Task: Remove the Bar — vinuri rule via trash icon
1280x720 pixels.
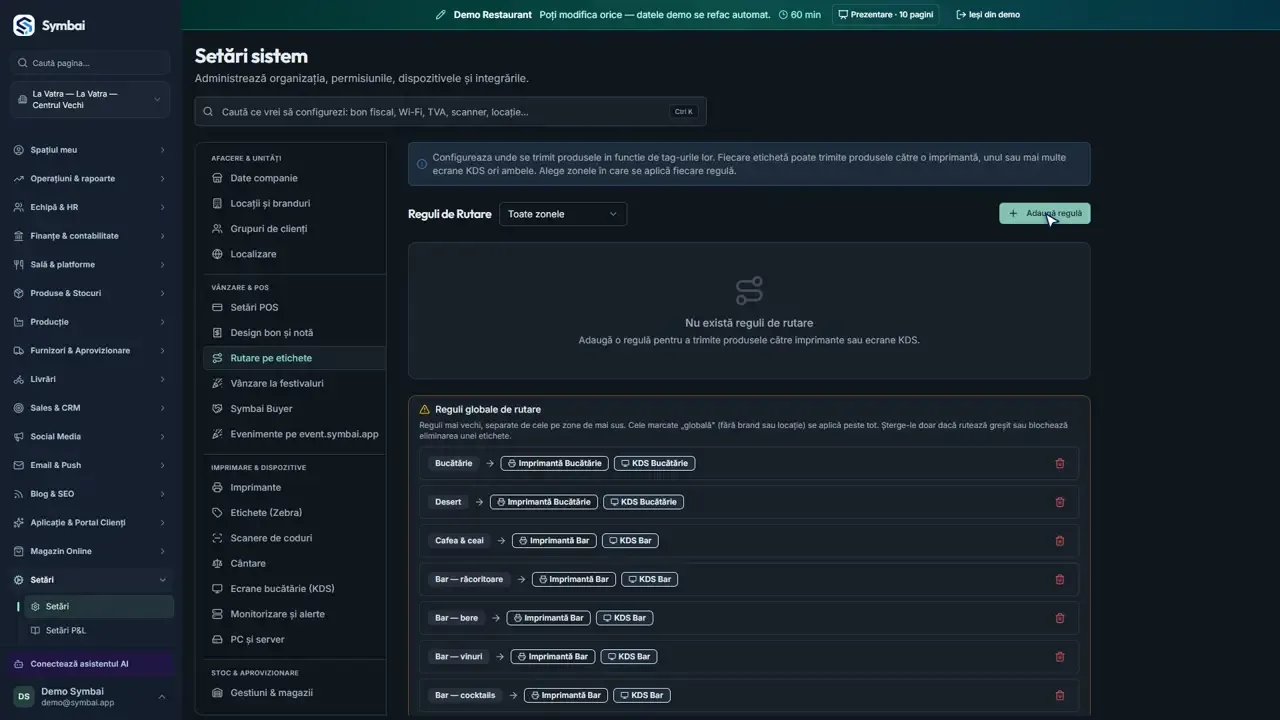Action: coord(1060,657)
